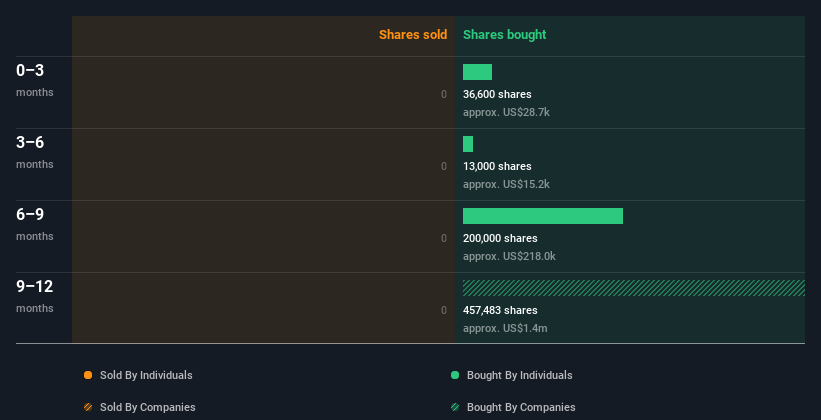
Task: Click the orange Sold By Individuals legend dot
Action: click(x=88, y=375)
